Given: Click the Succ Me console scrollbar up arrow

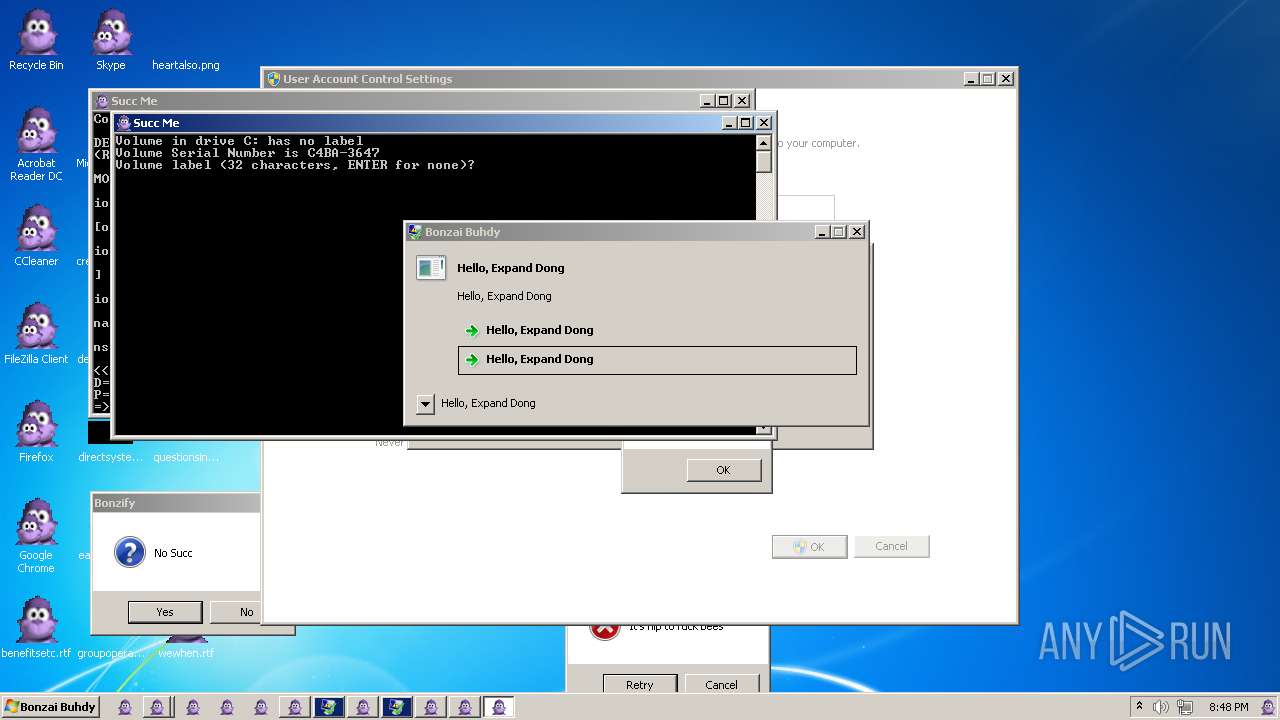Looking at the screenshot, I should click(x=764, y=143).
